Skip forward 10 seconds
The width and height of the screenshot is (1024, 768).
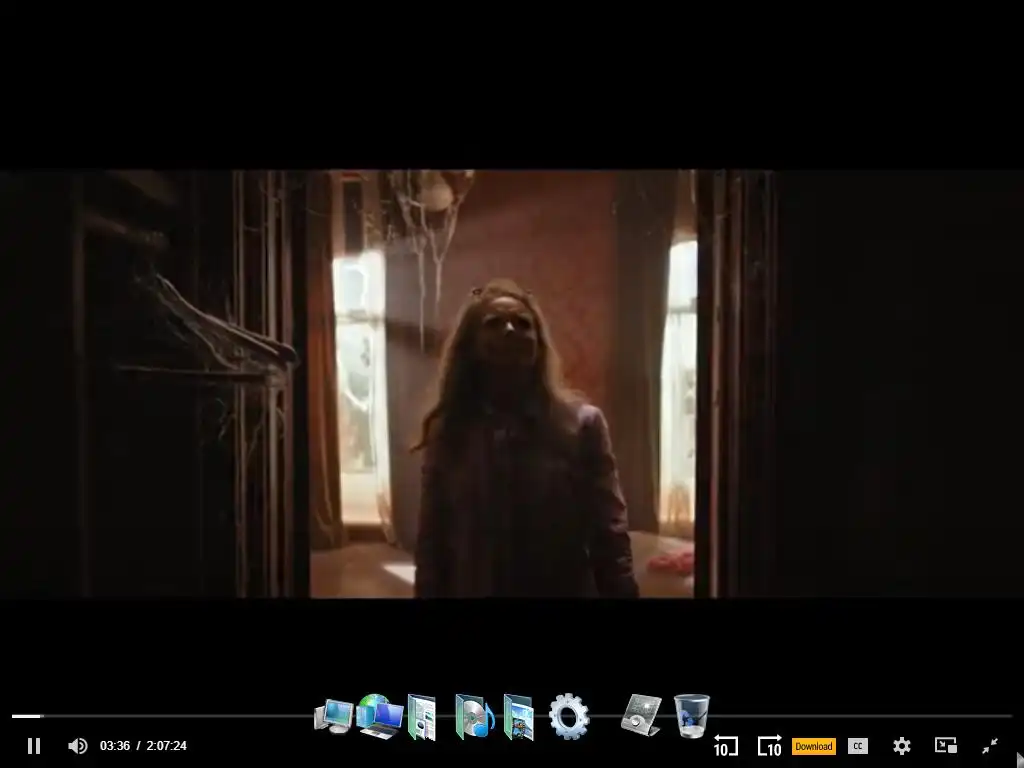point(769,746)
